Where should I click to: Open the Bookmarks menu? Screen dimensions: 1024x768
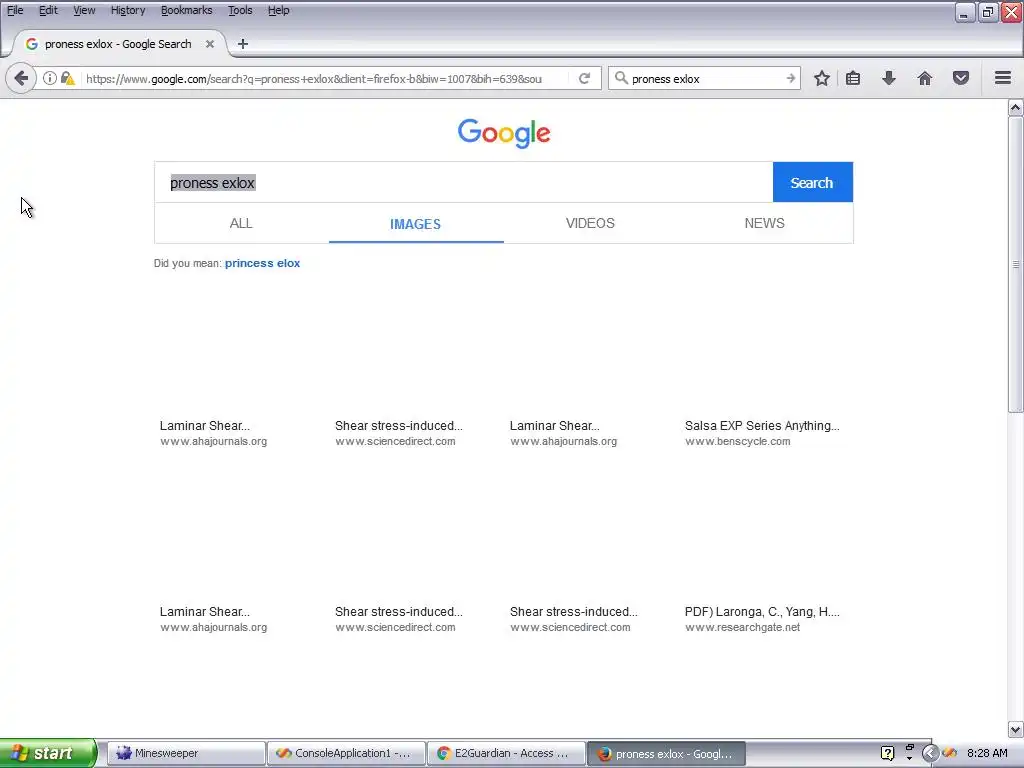click(x=186, y=10)
